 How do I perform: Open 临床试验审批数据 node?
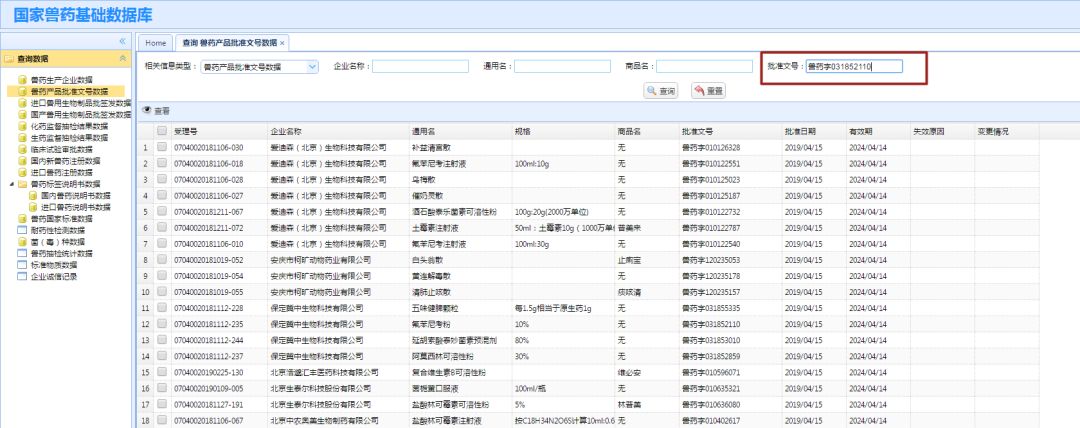click(61, 150)
